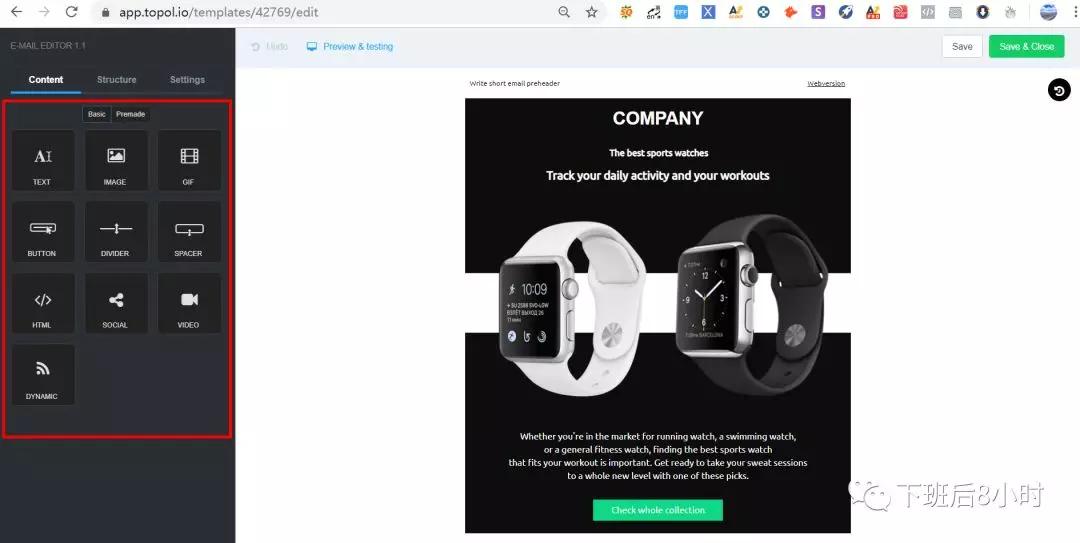This screenshot has height=543, width=1080.
Task: Pick the SOCIAL share block
Action: point(116,303)
